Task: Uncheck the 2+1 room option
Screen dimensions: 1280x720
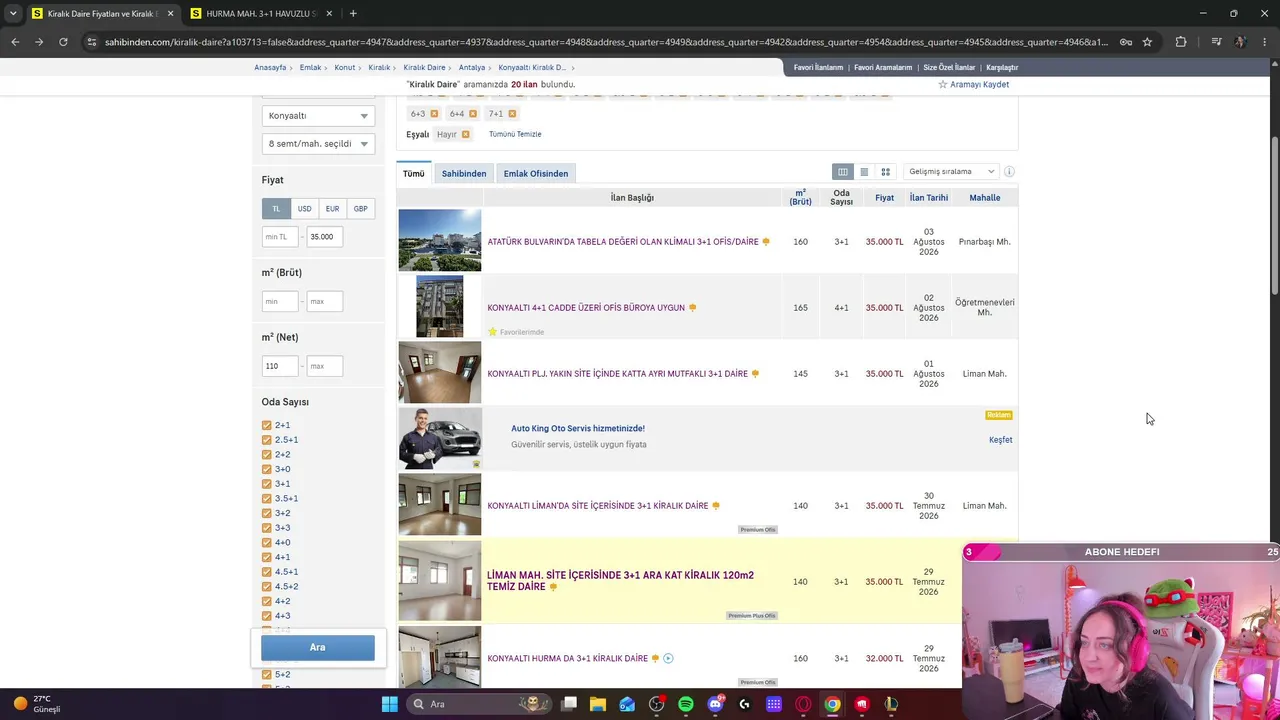Action: 267,425
